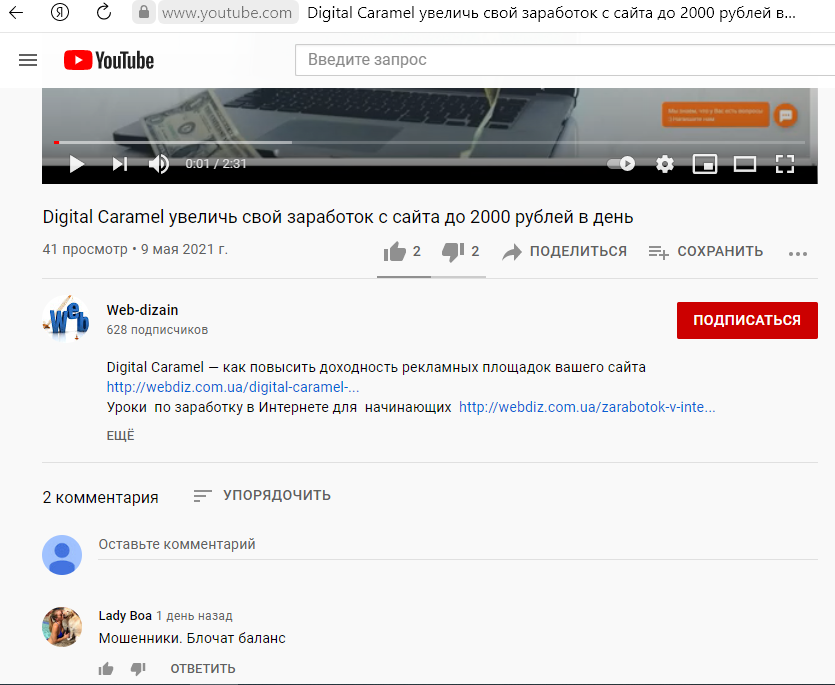Share the video via ПОДЕЛИТЬСЯ
Viewport: 835px width, 685px height.
coord(564,251)
